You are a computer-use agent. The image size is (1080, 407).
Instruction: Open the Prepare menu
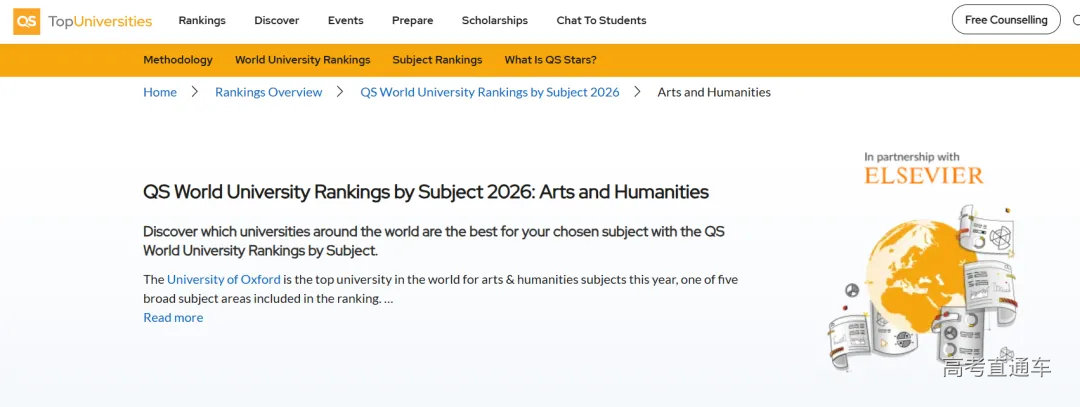point(413,21)
